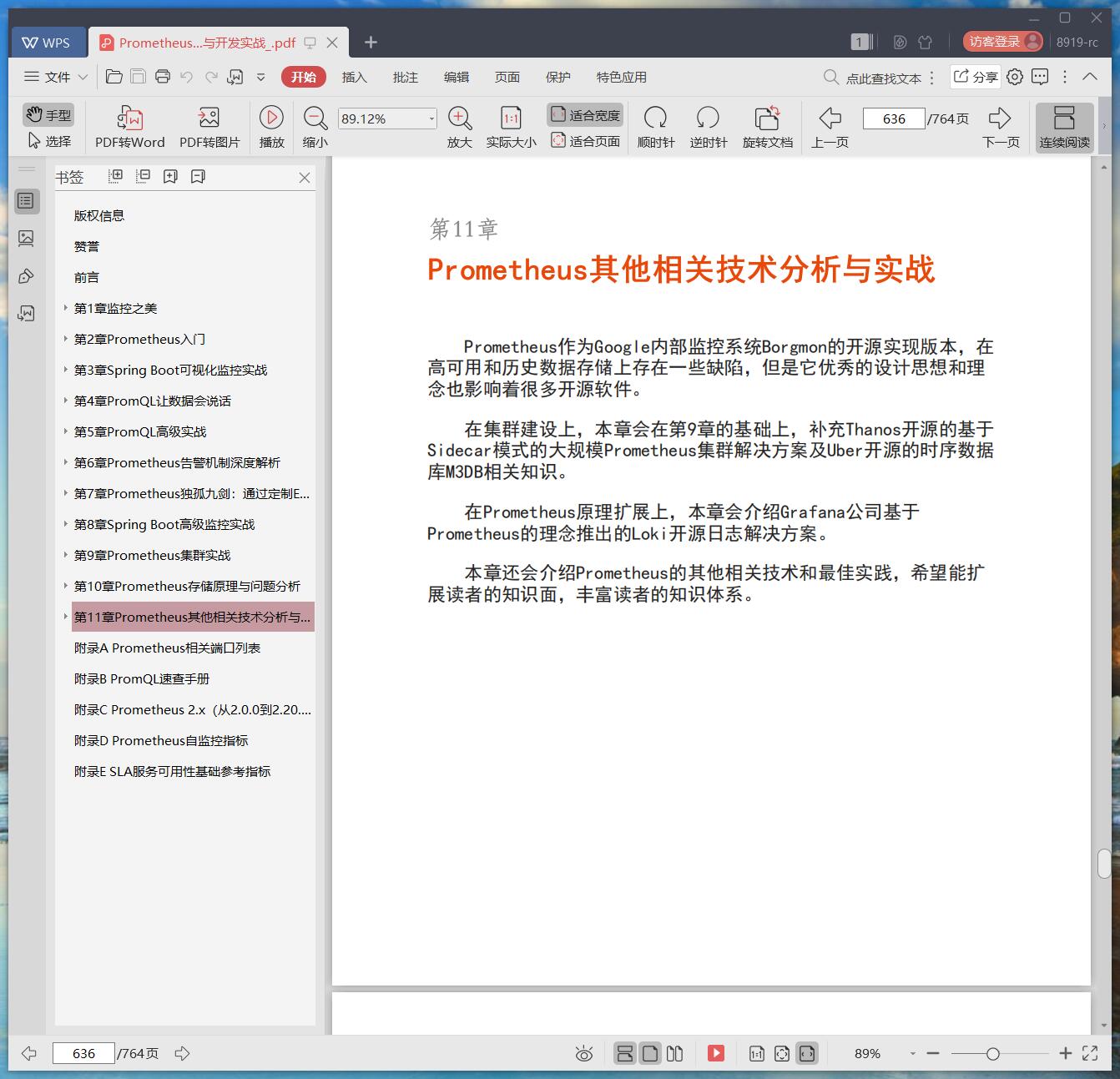1120x1079 pixels.
Task: Open the 保护 tab
Action: pyautogui.click(x=557, y=77)
